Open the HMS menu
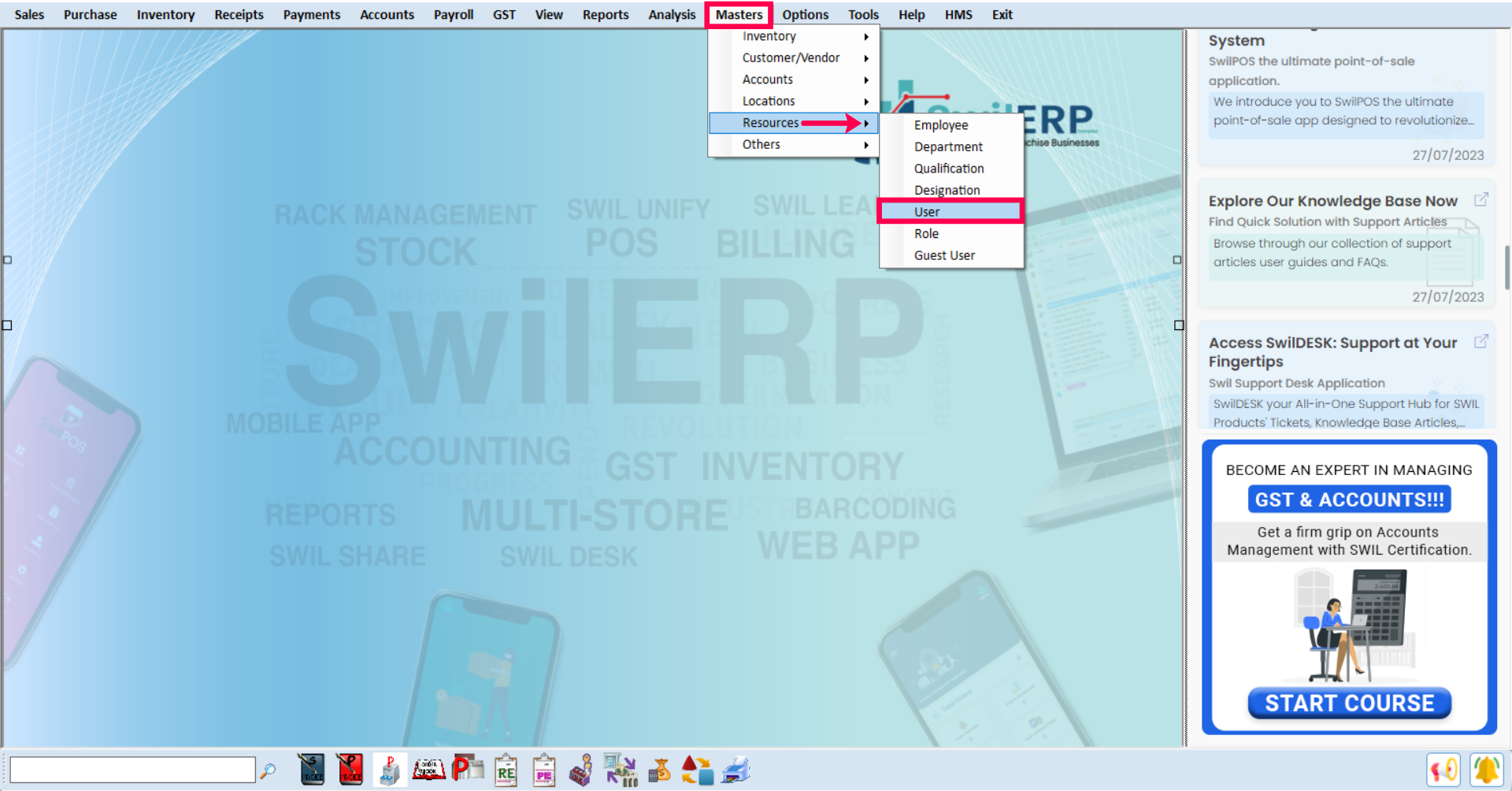Screen dimensions: 1512x791 tap(958, 14)
